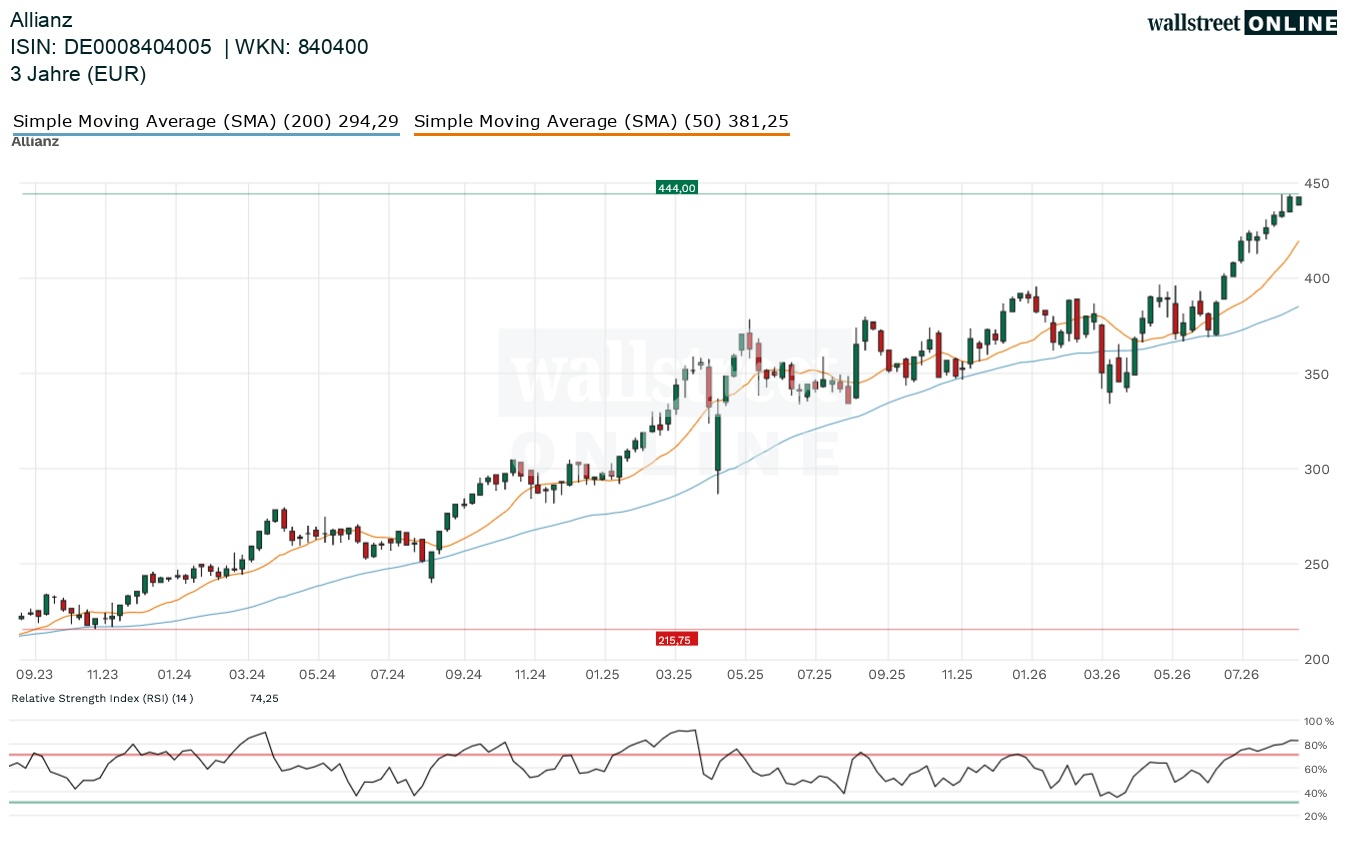Click the RSI value 74,25
Image resolution: width=1349 pixels, height=843 pixels.
click(264, 698)
